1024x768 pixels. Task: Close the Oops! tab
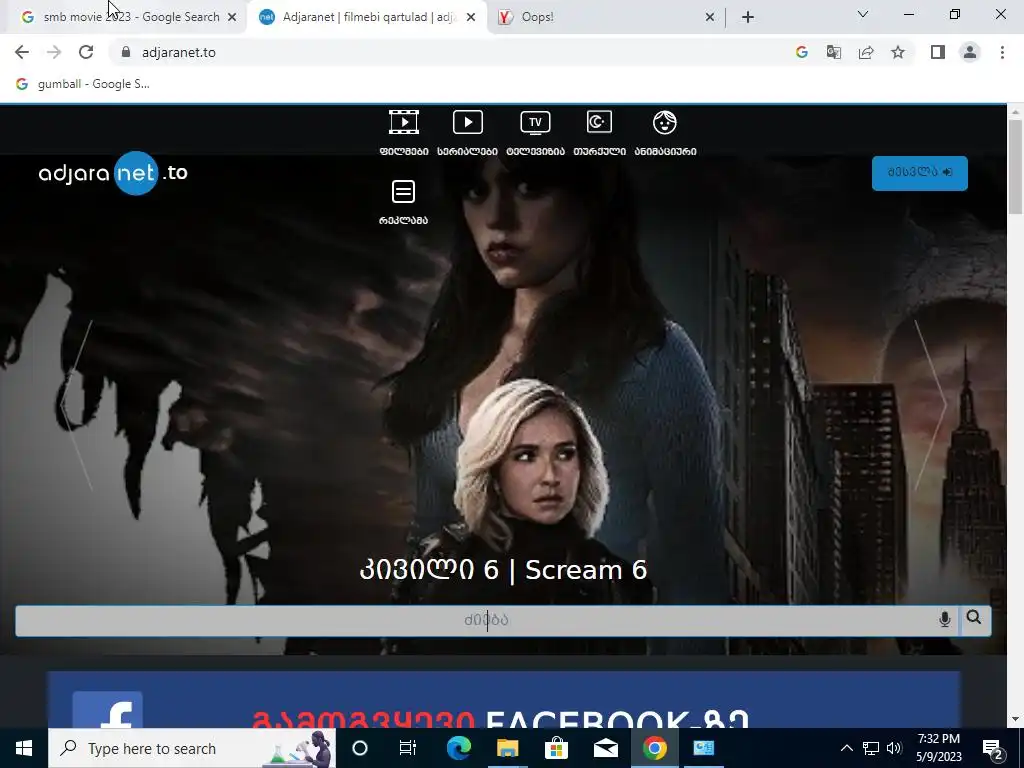(x=710, y=17)
